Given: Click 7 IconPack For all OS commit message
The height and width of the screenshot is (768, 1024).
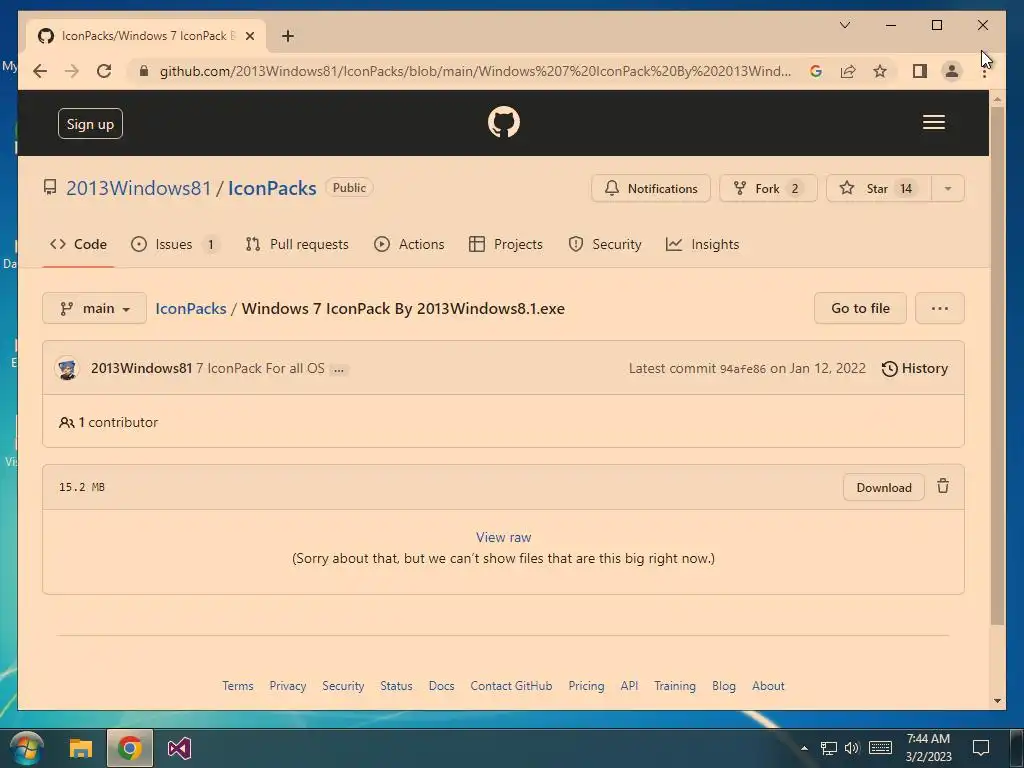Looking at the screenshot, I should coord(261,368).
